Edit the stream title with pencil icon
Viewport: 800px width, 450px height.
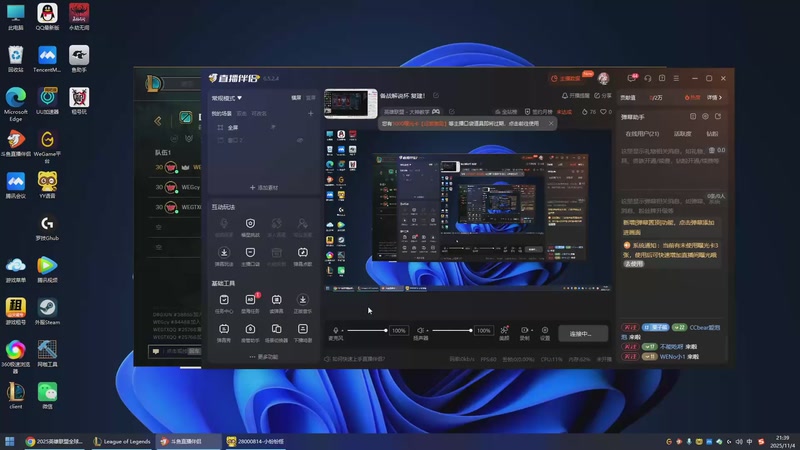pos(436,95)
